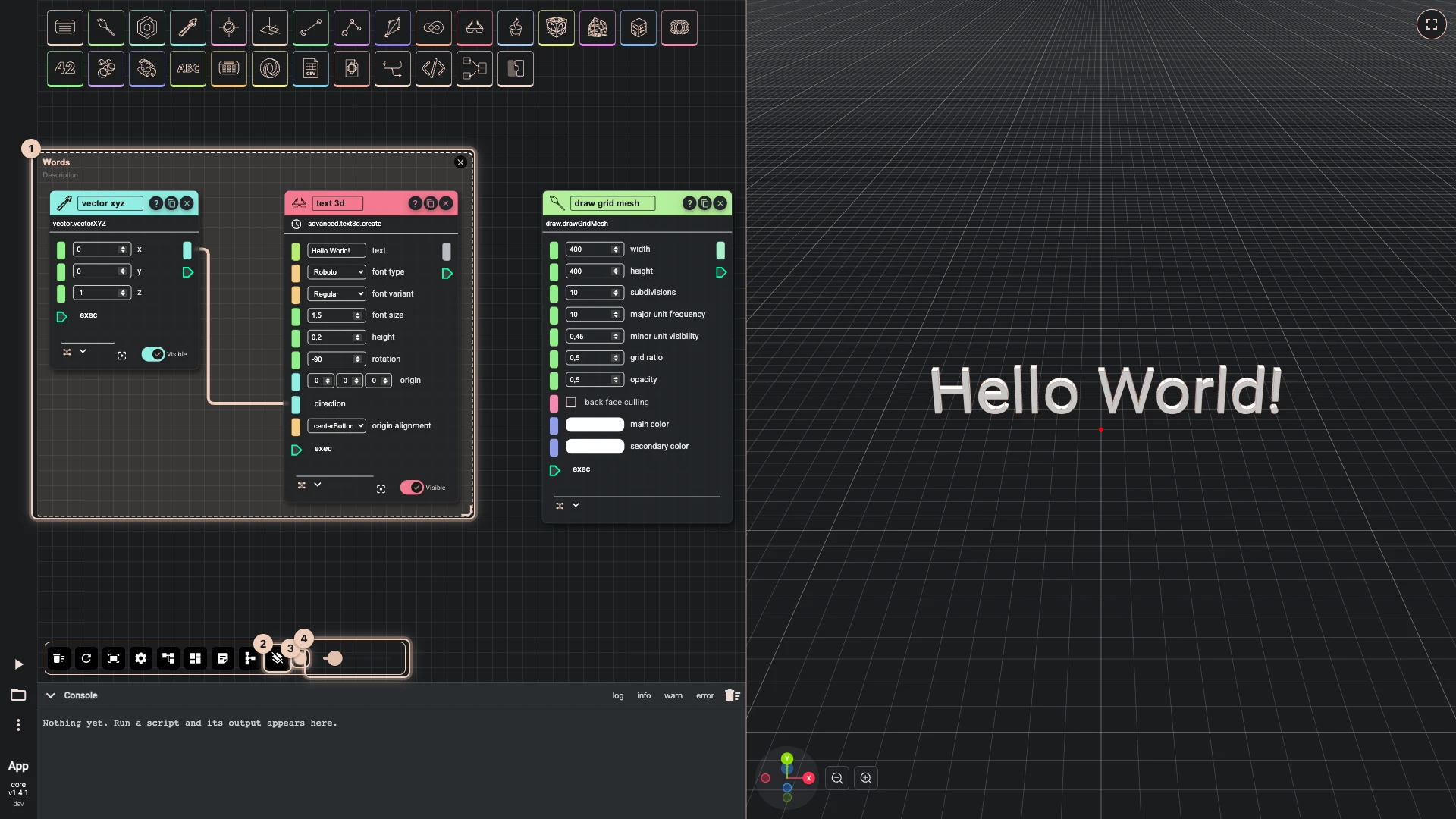
Task: Click the Hello World! text input field
Action: (x=337, y=251)
